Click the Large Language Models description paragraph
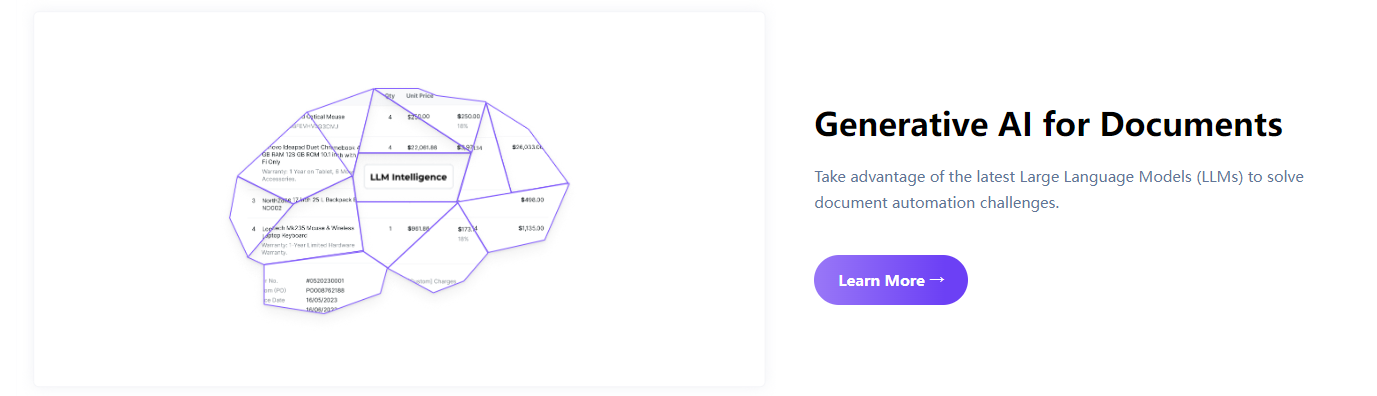The height and width of the screenshot is (396, 1377). 1059,189
